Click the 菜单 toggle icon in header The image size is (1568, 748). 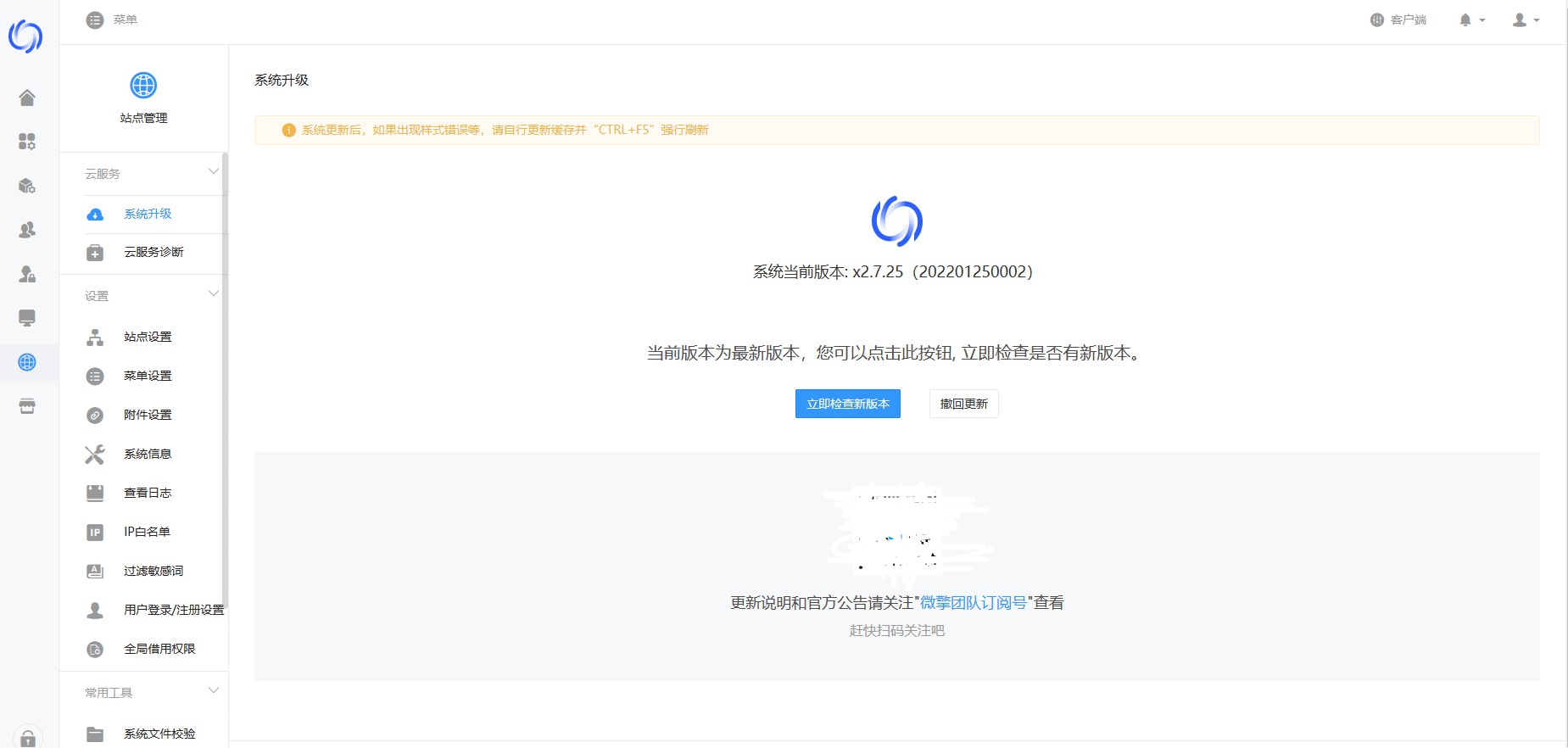coord(95,20)
